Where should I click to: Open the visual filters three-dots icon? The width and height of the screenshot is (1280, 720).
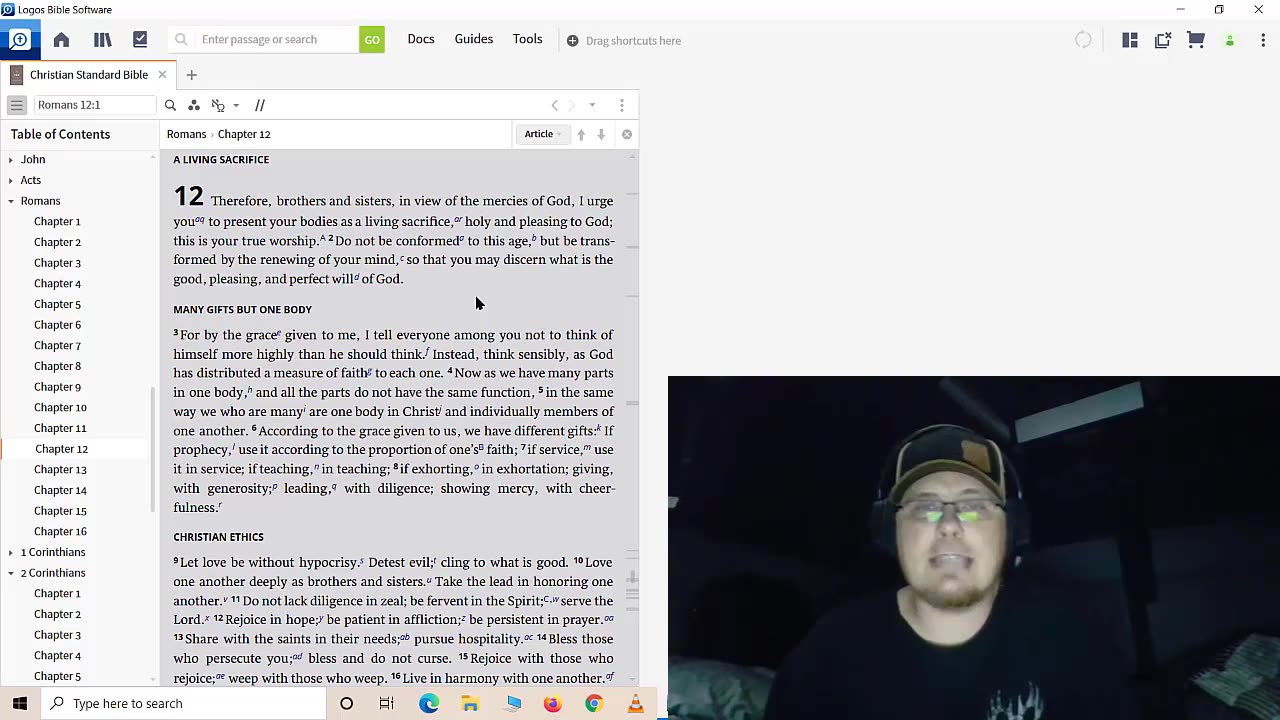pyautogui.click(x=194, y=105)
